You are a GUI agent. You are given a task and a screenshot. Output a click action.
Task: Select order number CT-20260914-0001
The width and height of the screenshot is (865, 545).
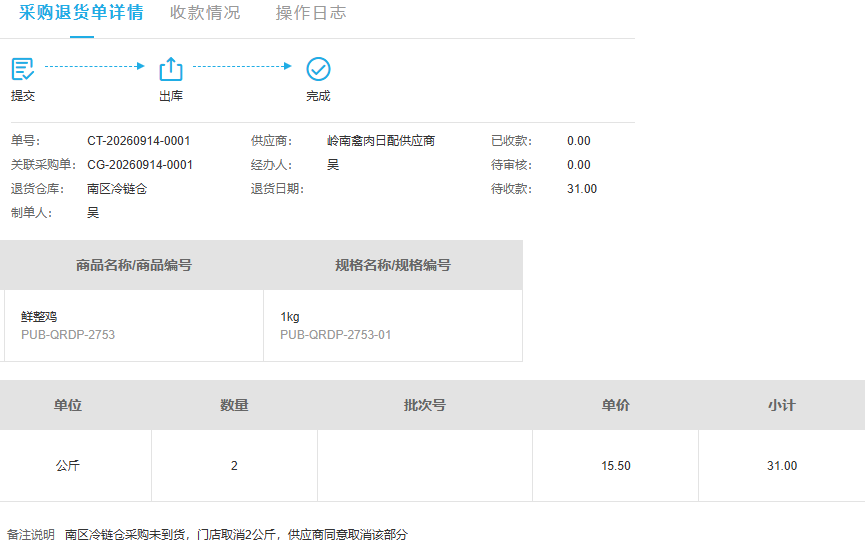click(x=138, y=141)
